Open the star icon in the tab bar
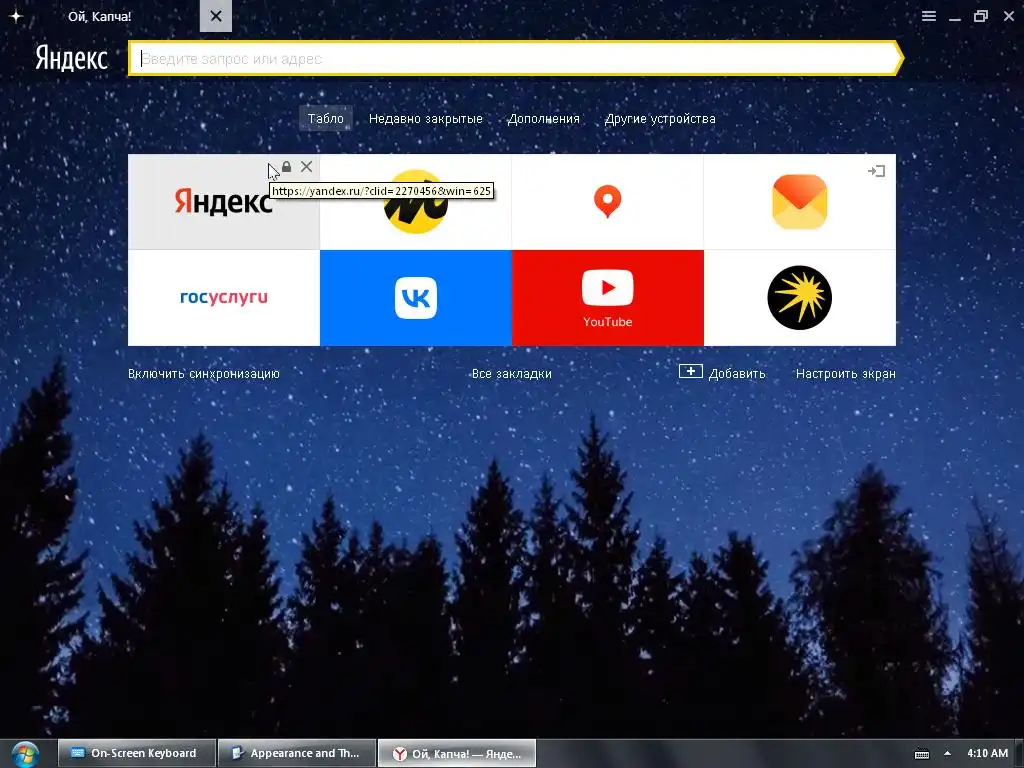 (16, 16)
